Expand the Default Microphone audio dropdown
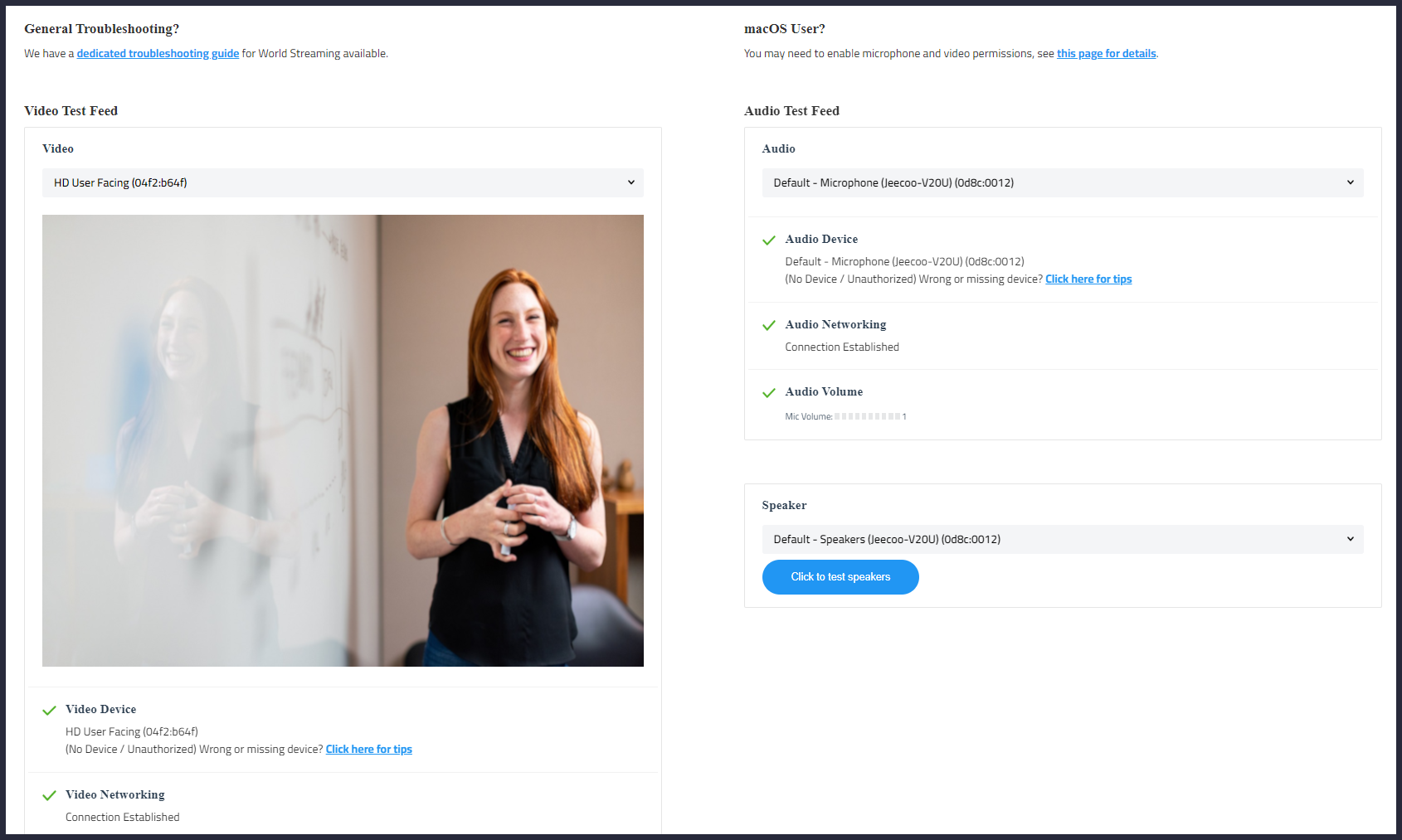Viewport: 1402px width, 840px height. (x=1062, y=183)
